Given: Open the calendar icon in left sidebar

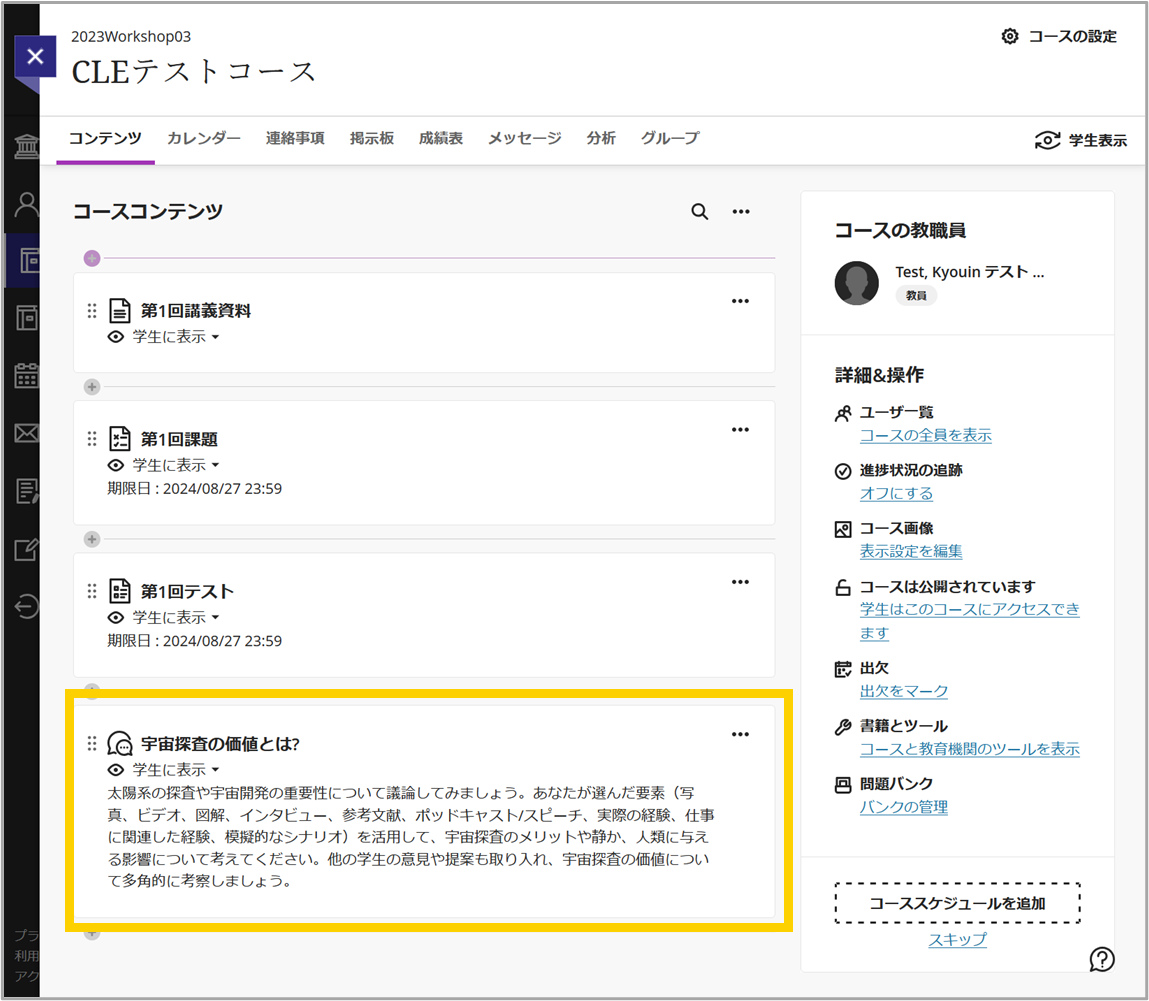Looking at the screenshot, I should (x=27, y=375).
